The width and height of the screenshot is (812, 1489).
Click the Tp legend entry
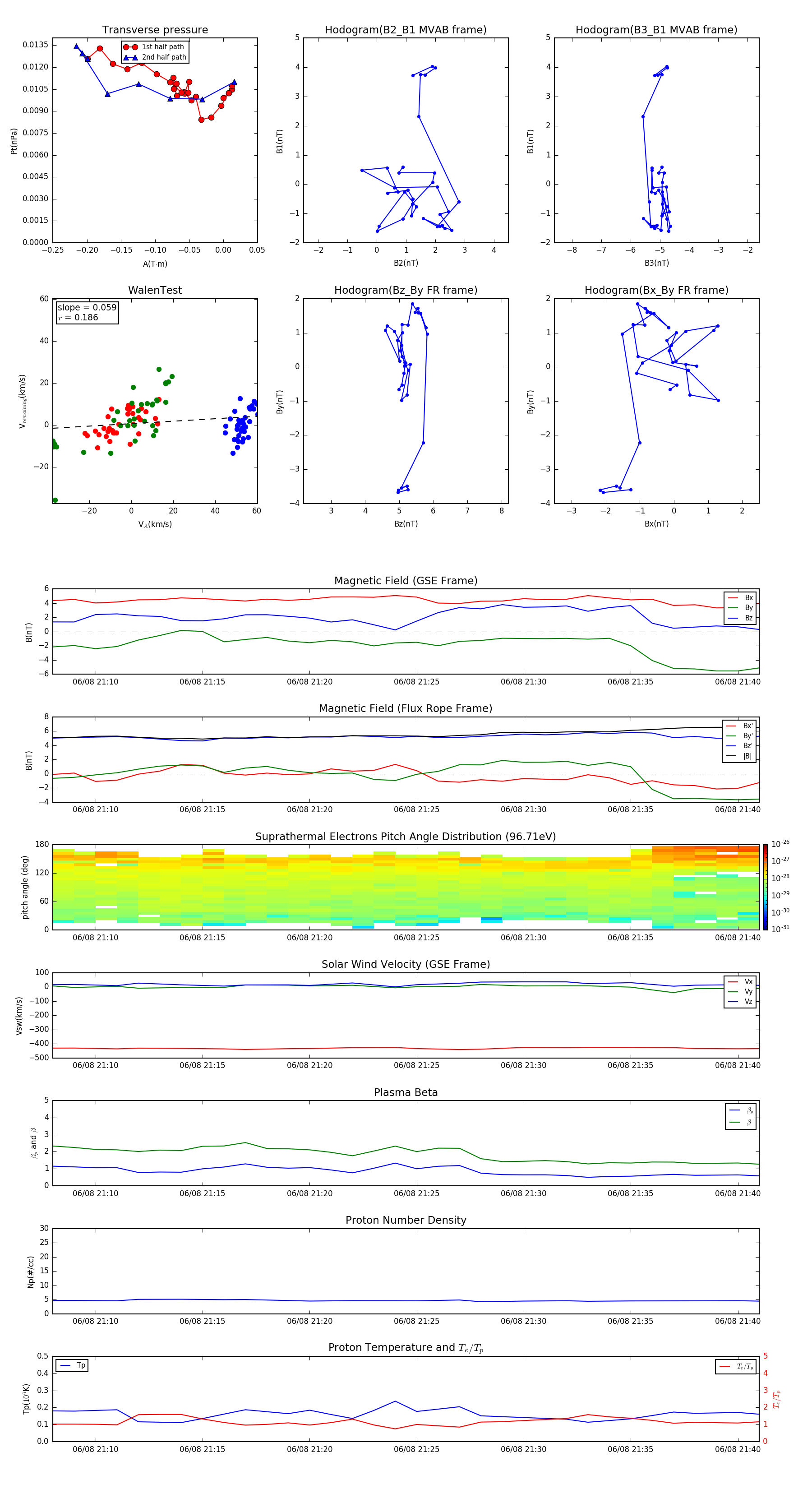(73, 1366)
